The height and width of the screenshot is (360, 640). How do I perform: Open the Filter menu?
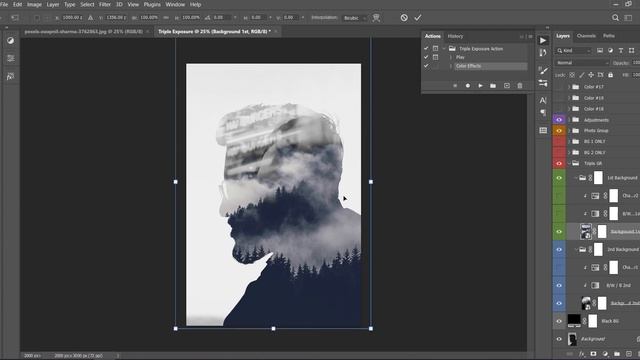click(104, 4)
